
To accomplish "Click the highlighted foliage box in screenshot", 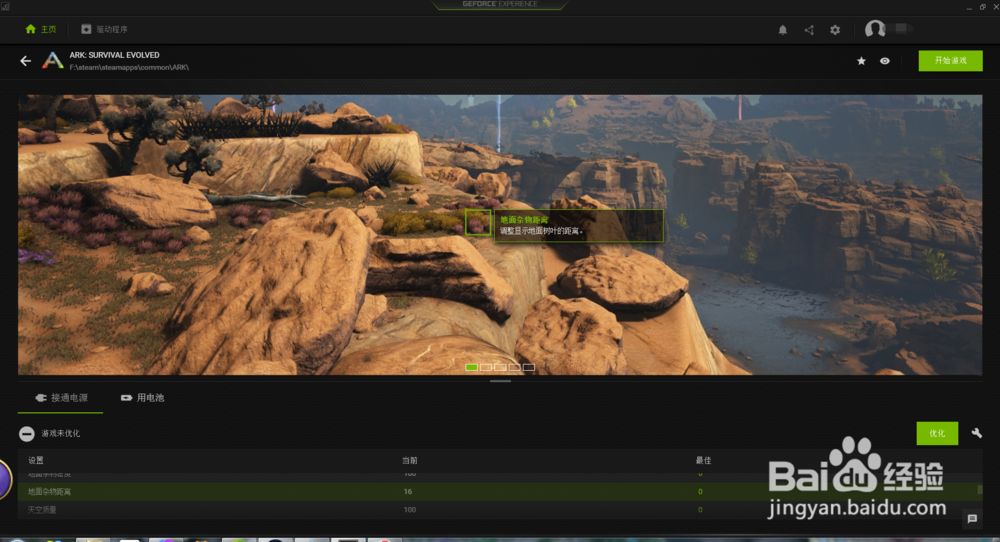I will coord(478,223).
